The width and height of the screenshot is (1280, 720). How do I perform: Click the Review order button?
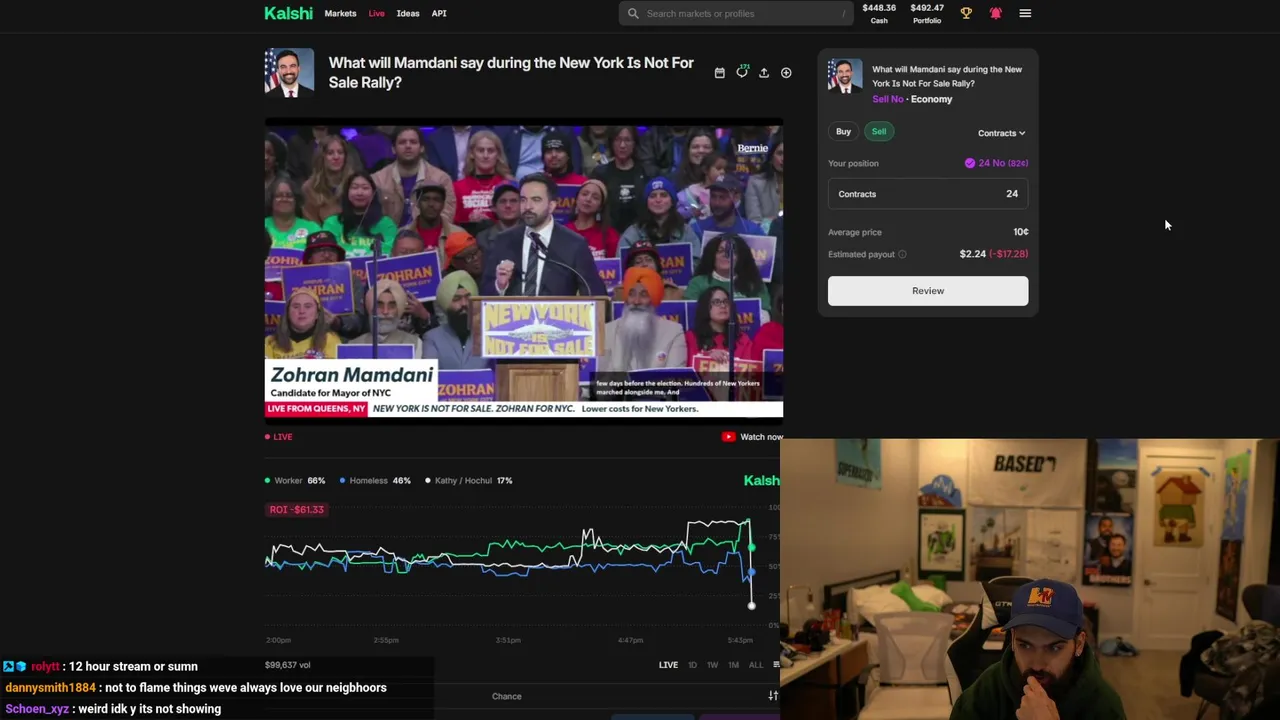coord(928,291)
